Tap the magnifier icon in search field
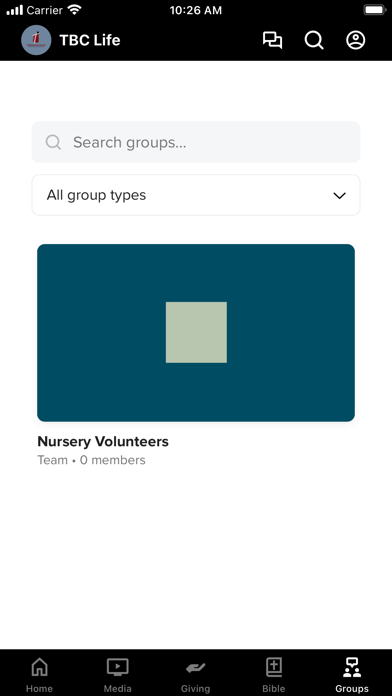The height and width of the screenshot is (696, 392). click(x=53, y=142)
